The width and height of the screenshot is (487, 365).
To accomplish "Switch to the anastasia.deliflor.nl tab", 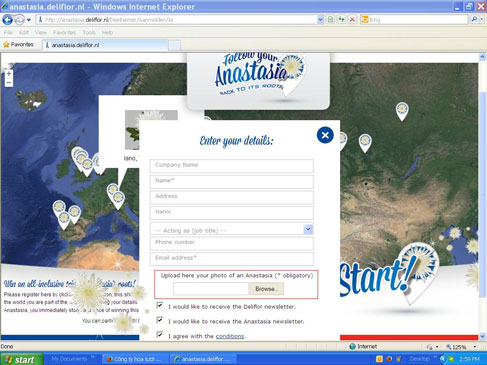I will tap(105, 45).
